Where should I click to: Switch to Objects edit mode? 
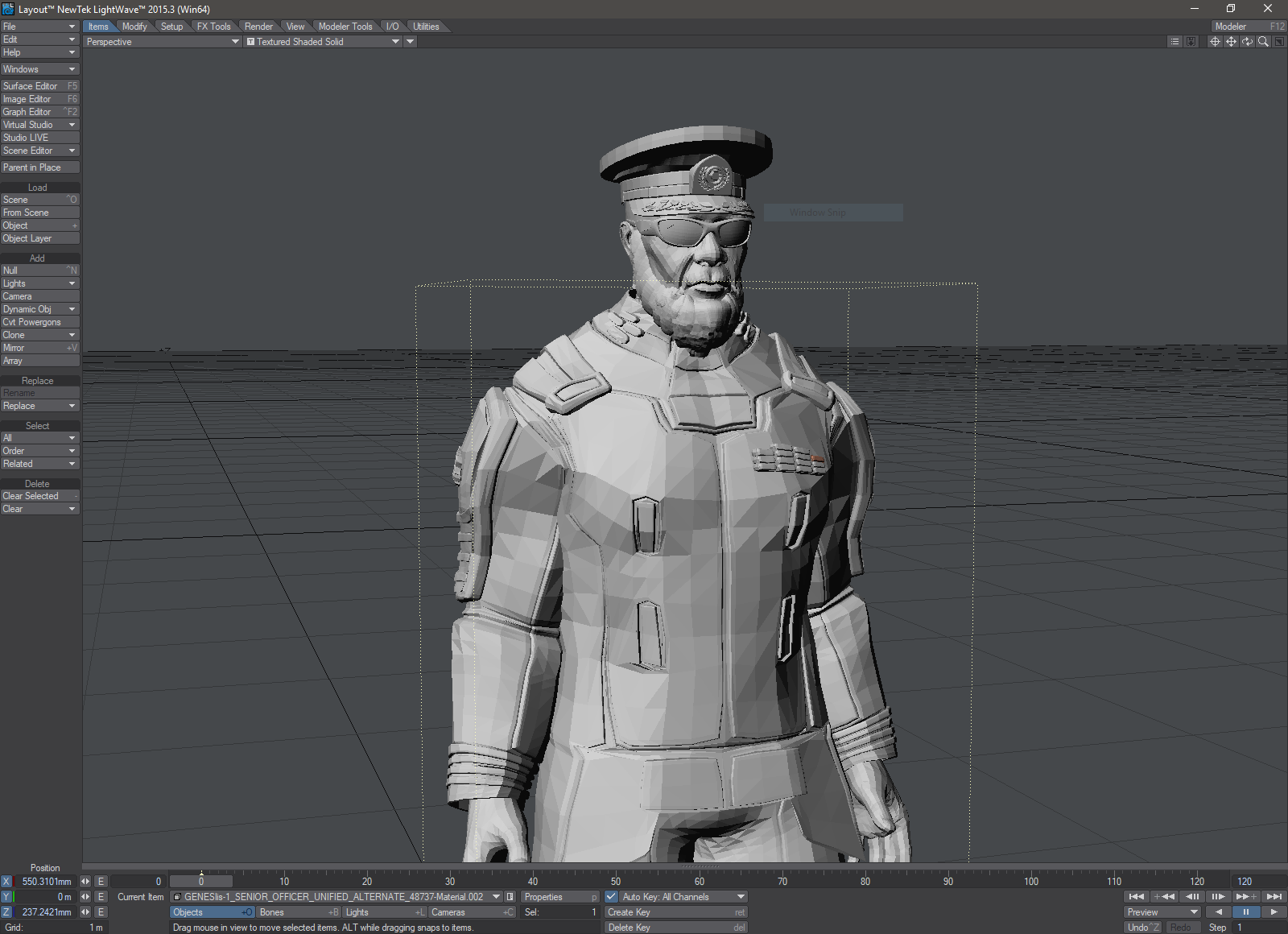point(213,912)
